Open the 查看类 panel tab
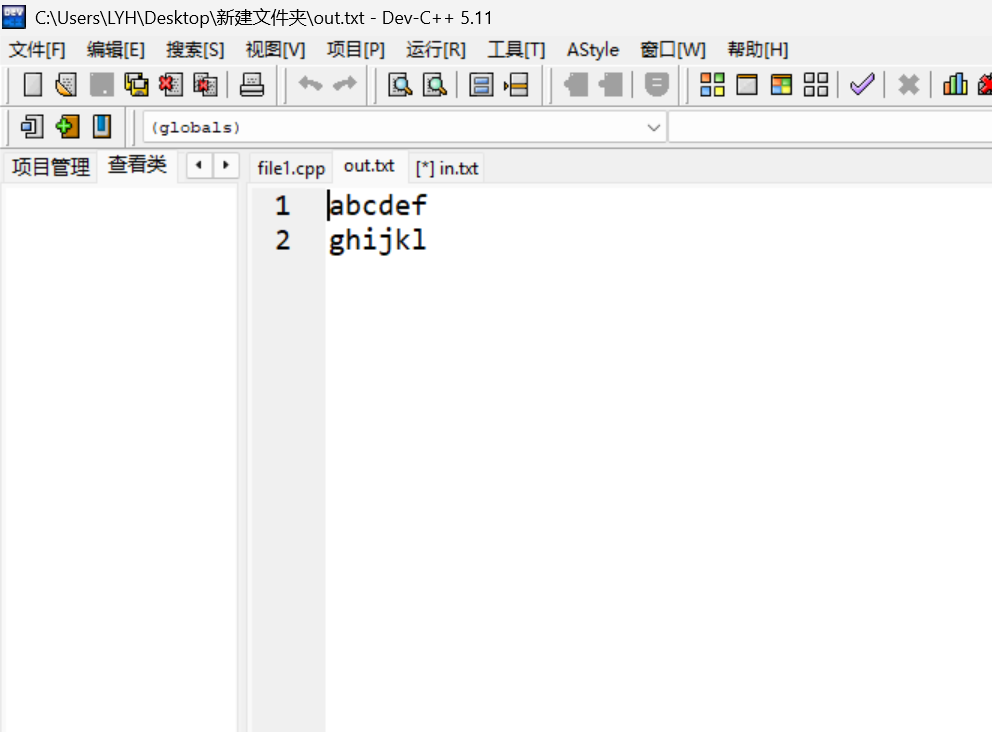 click(137, 165)
